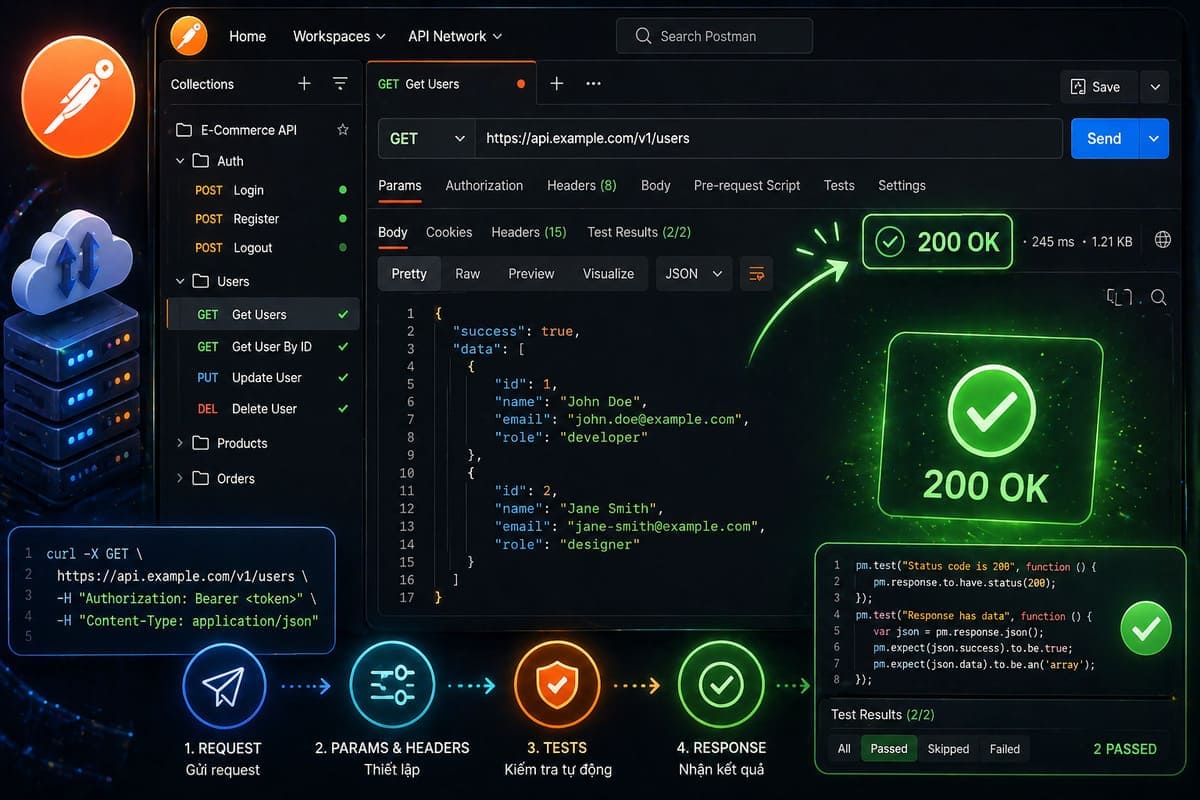Click the E-Commerce API folder icon
1200x800 pixels.
coord(183,130)
